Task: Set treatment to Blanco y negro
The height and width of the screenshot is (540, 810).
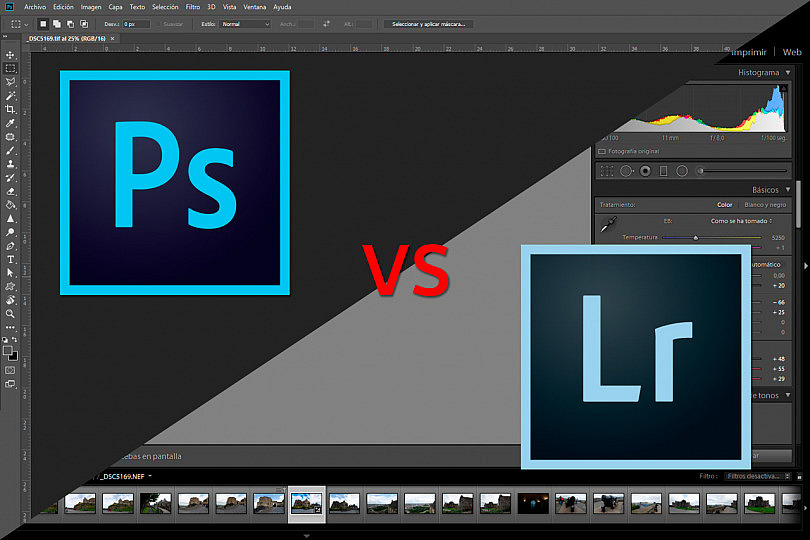Action: [765, 205]
